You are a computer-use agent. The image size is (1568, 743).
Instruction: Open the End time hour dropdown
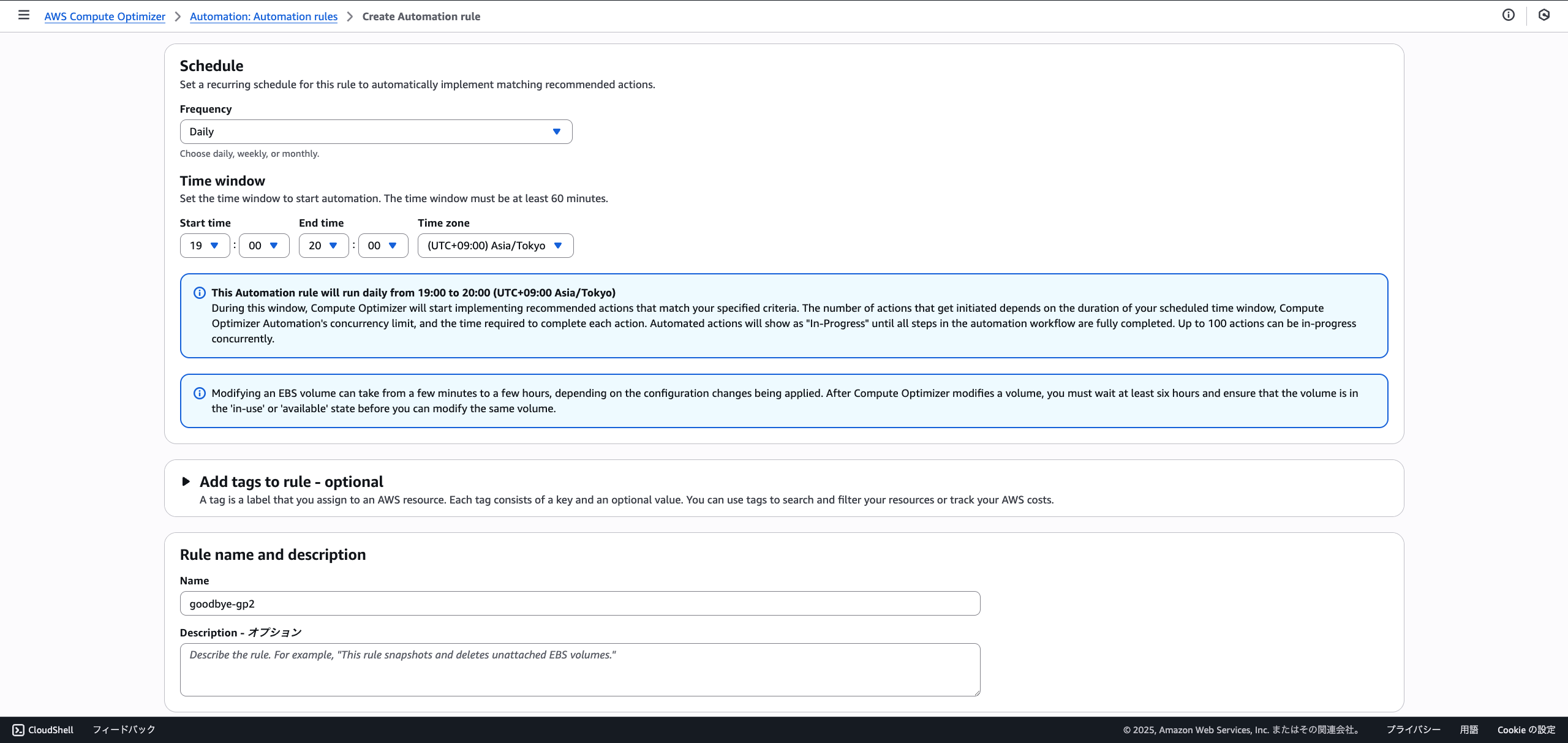[323, 246]
